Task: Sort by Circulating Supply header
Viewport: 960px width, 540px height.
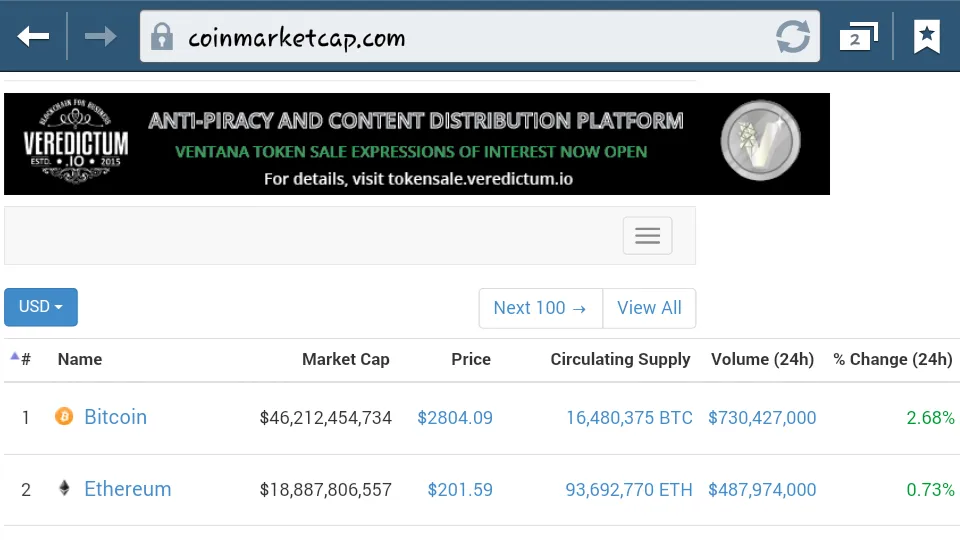Action: [x=620, y=359]
